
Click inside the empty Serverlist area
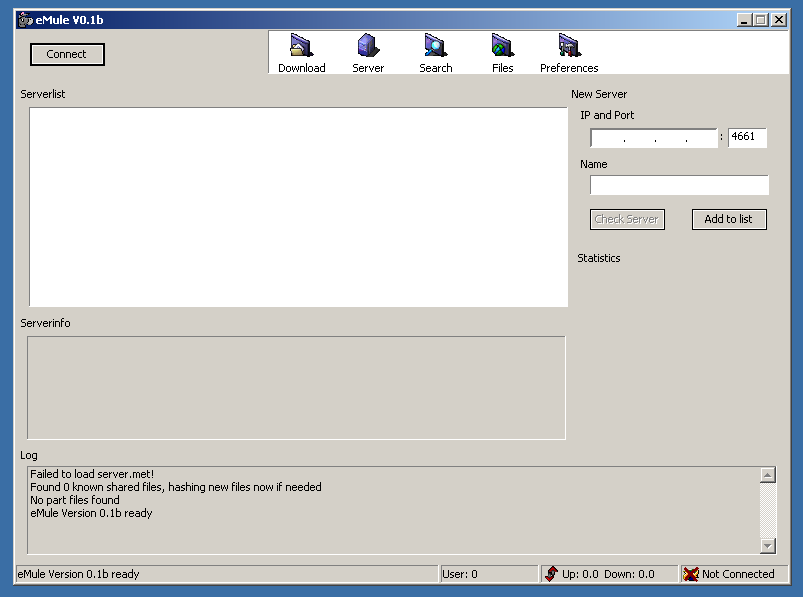tap(298, 206)
